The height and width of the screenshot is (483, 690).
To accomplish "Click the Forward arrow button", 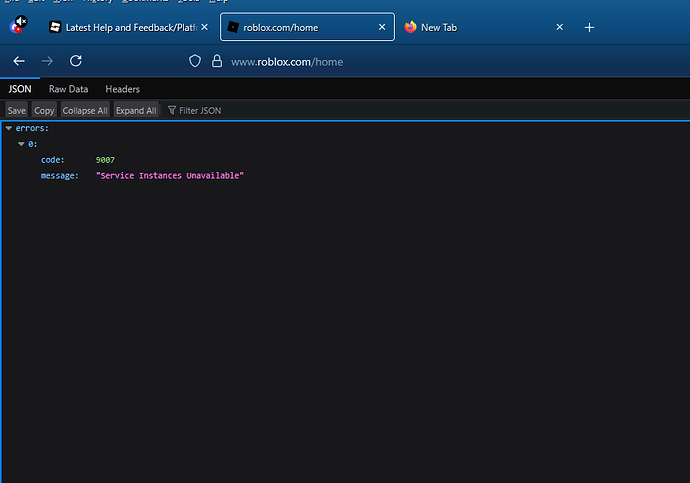I will tap(47, 61).
